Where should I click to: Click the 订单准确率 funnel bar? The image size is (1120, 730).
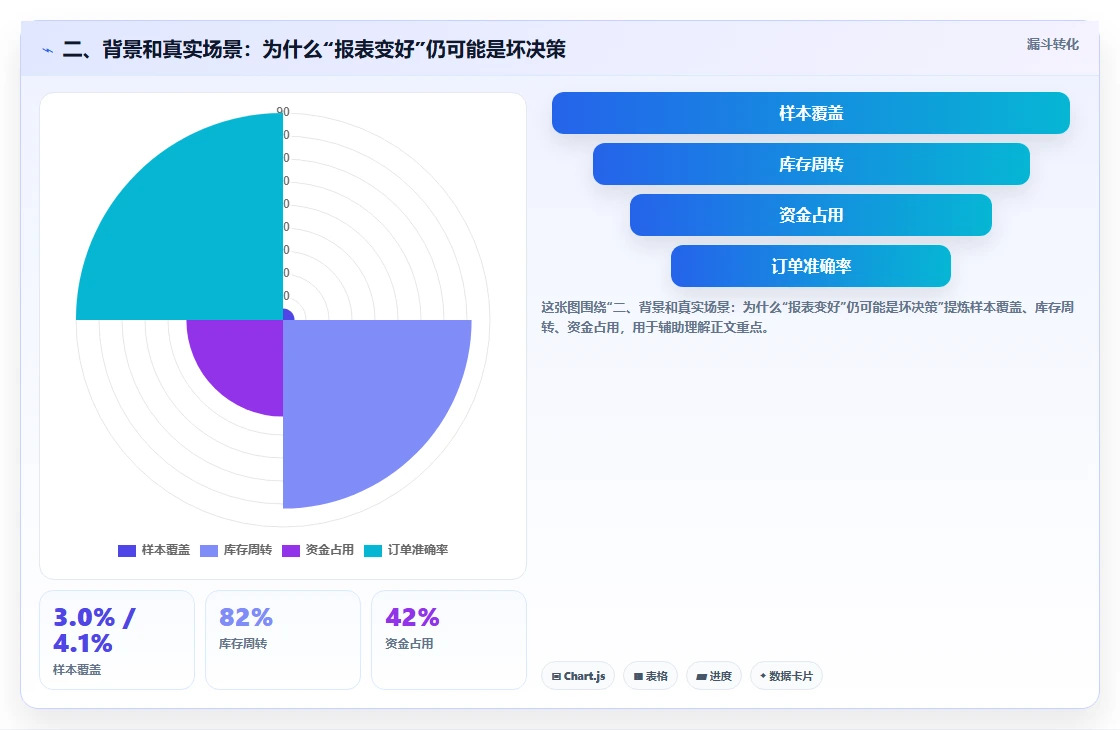(x=811, y=266)
